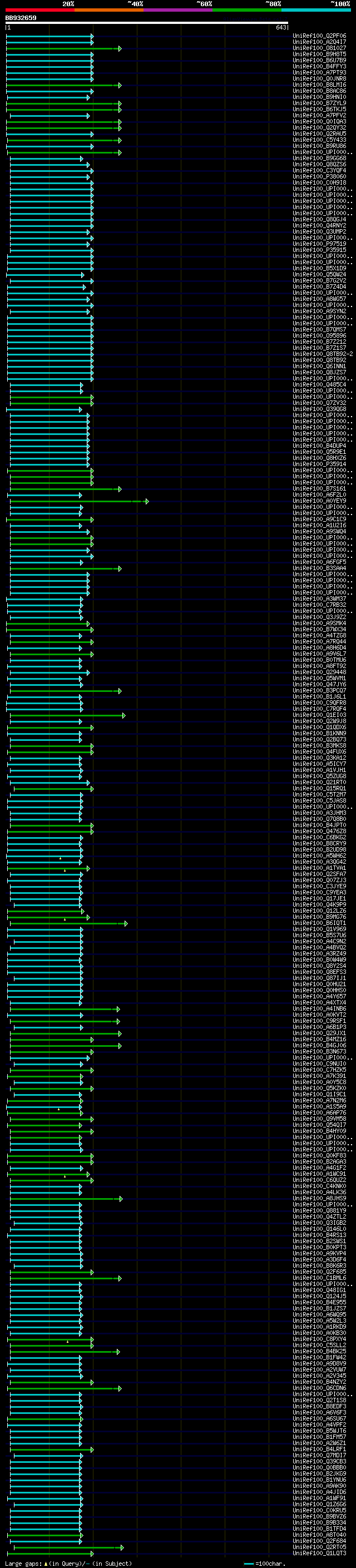This screenshot has width=356, height=1568.
Task: Click the purple ~60% identity legend segment
Action: click(x=179, y=10)
